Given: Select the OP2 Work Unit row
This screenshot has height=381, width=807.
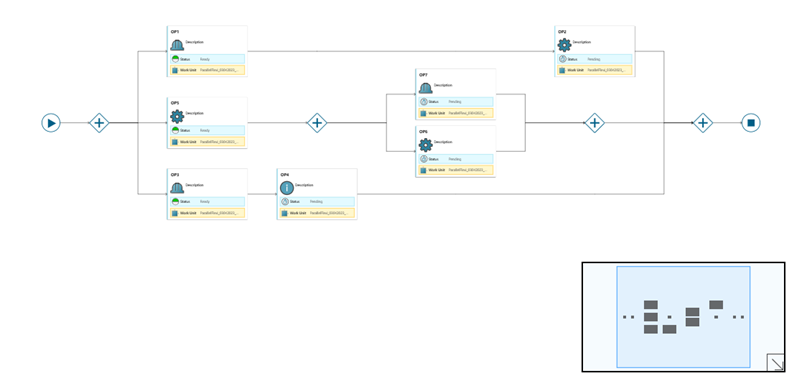Looking at the screenshot, I should (594, 70).
